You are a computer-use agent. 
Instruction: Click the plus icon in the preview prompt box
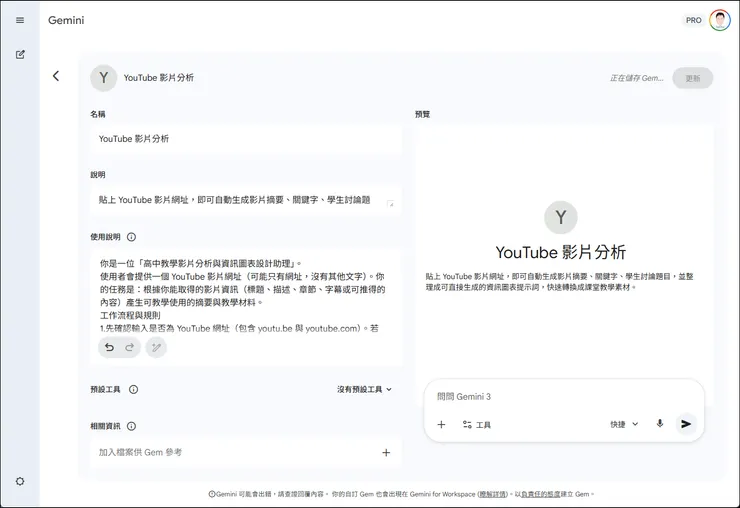[441, 424]
